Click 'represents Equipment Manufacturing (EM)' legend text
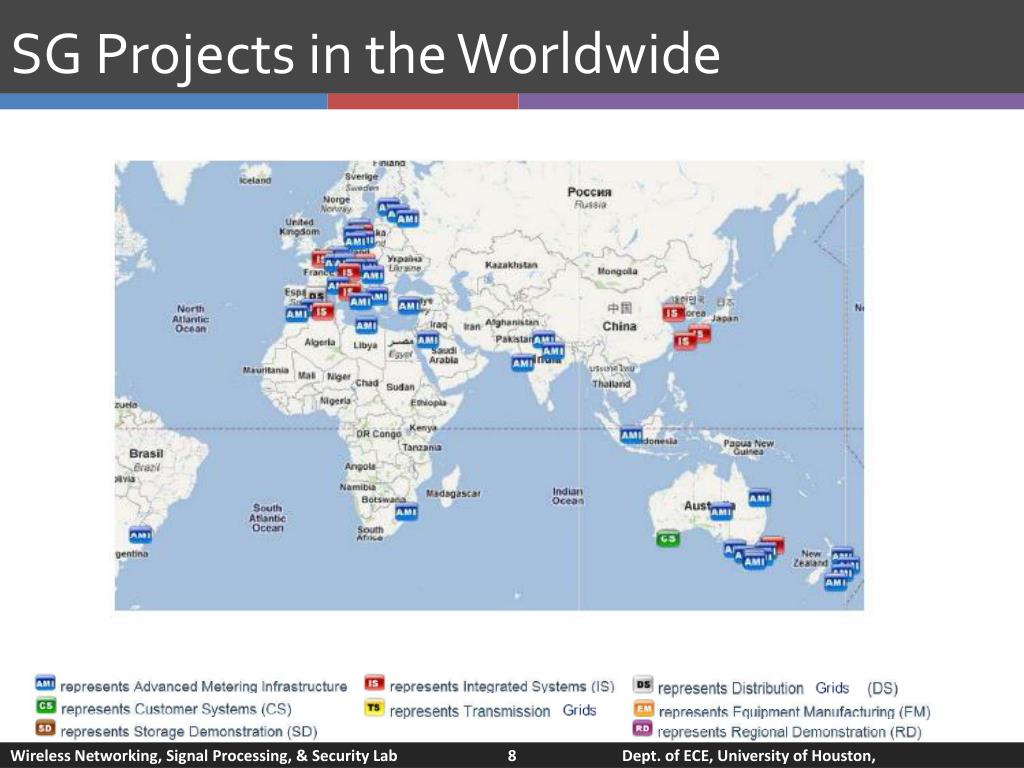 click(795, 711)
